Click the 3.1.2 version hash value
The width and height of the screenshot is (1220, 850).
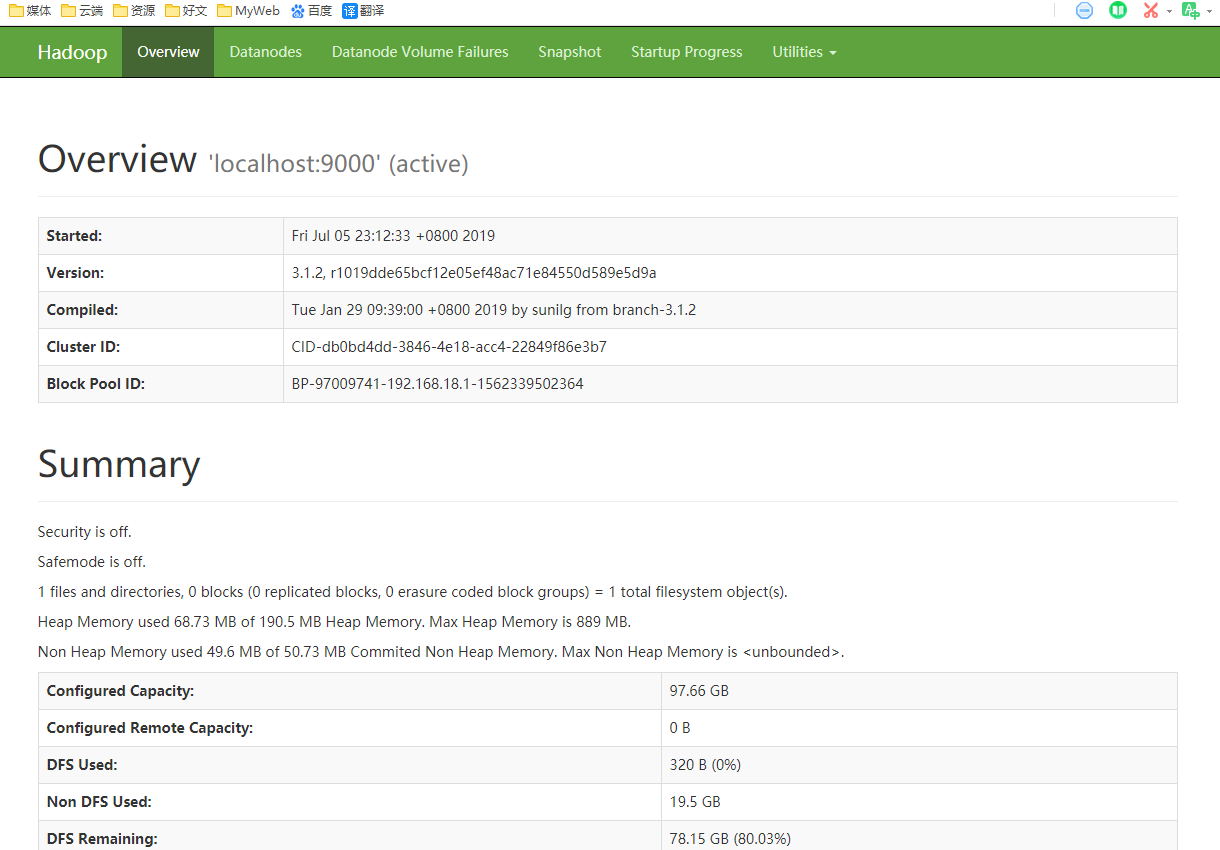(474, 273)
